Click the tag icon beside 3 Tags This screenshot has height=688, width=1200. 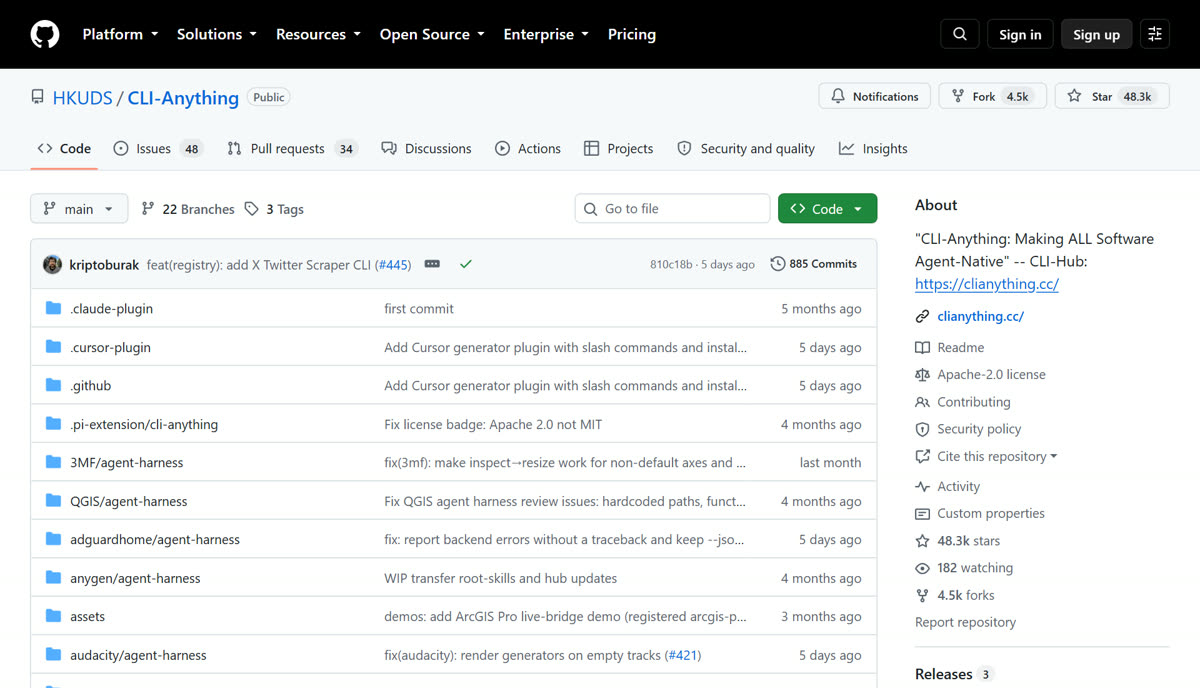point(252,208)
